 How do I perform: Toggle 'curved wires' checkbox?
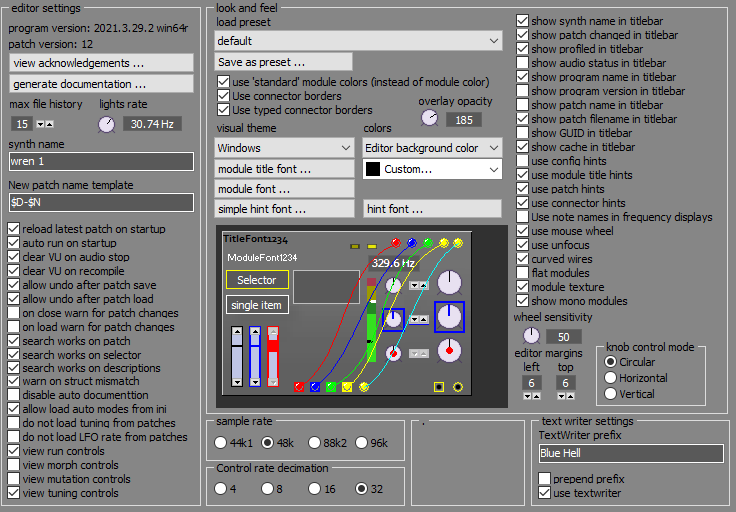pyautogui.click(x=523, y=259)
